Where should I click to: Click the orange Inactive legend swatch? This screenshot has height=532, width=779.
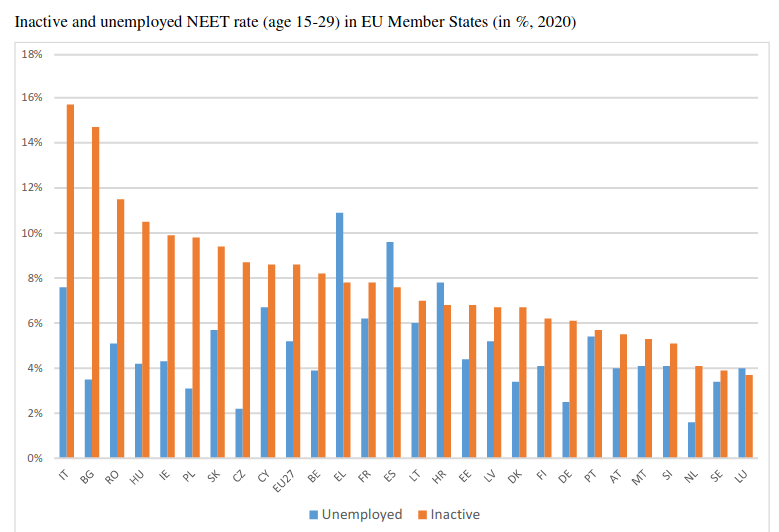pos(423,515)
